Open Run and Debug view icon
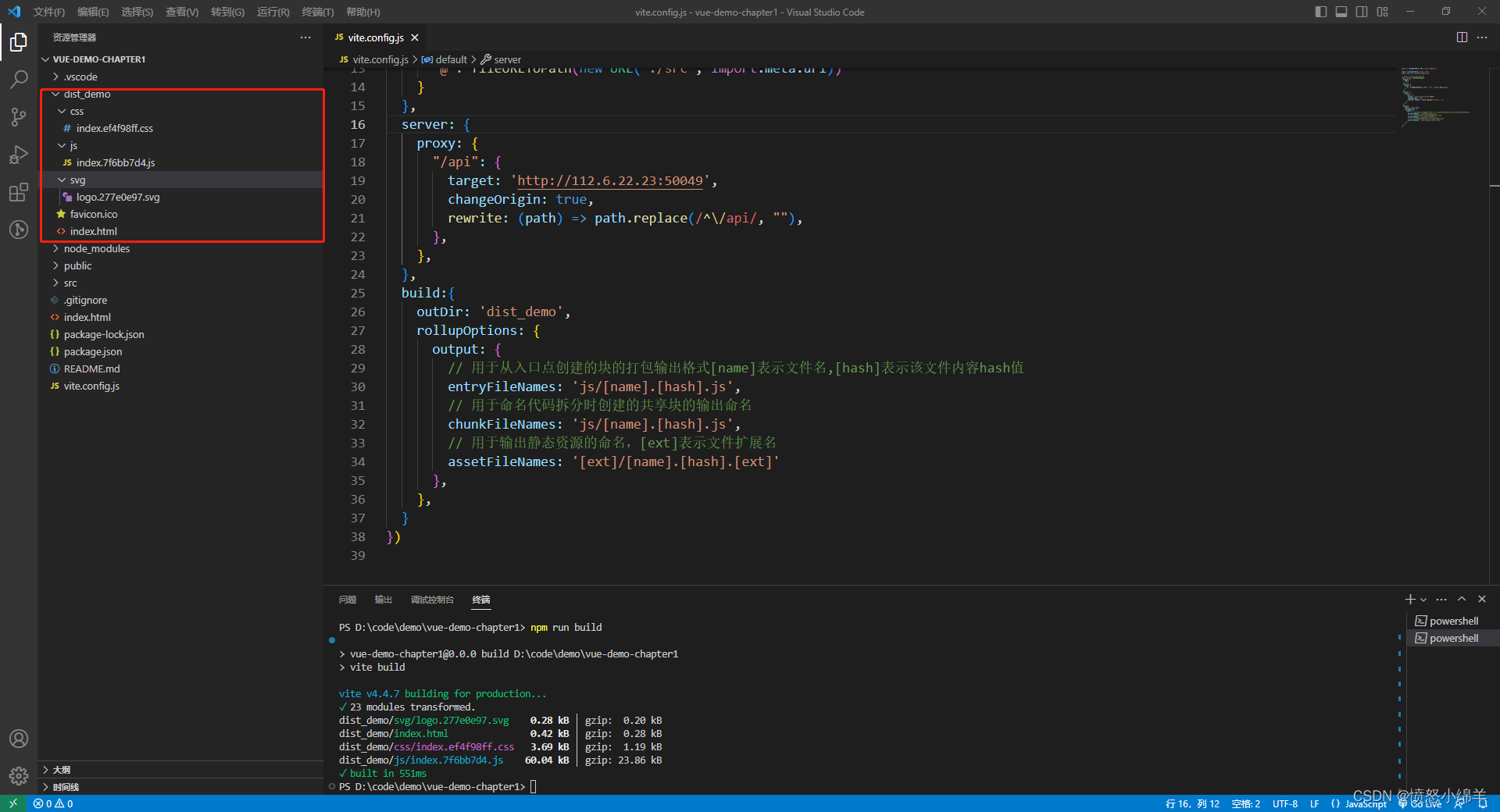Viewport: 1500px width, 812px height. pyautogui.click(x=19, y=155)
